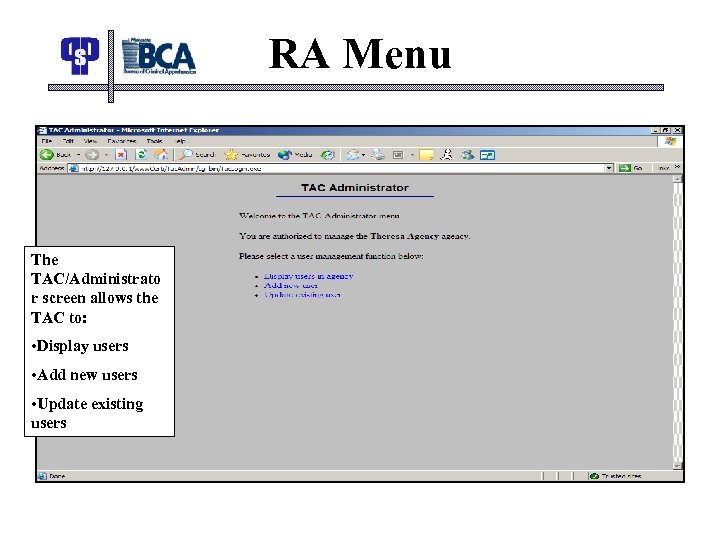720x540 pixels.
Task: Click the page icon in Address bar
Action: [x=73, y=168]
